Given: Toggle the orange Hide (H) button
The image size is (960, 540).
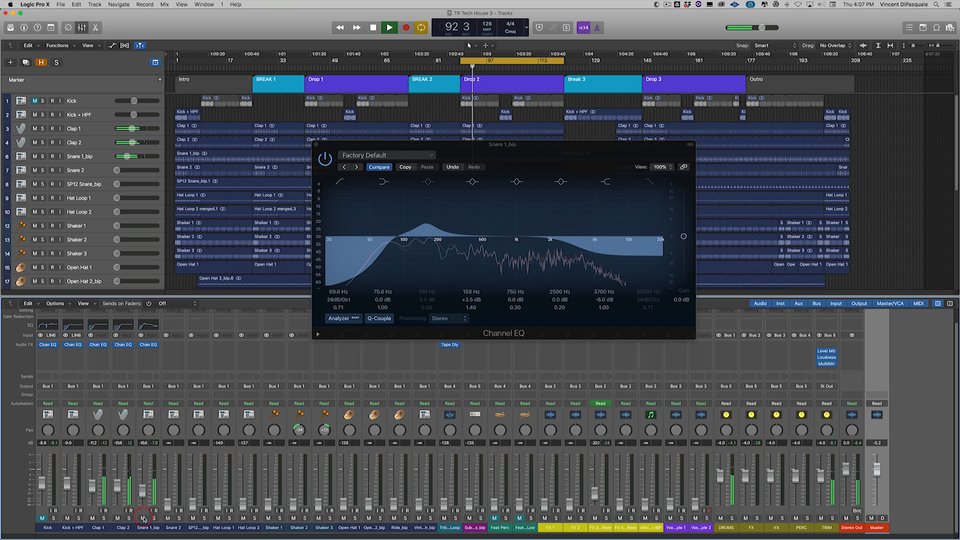Looking at the screenshot, I should [x=41, y=62].
